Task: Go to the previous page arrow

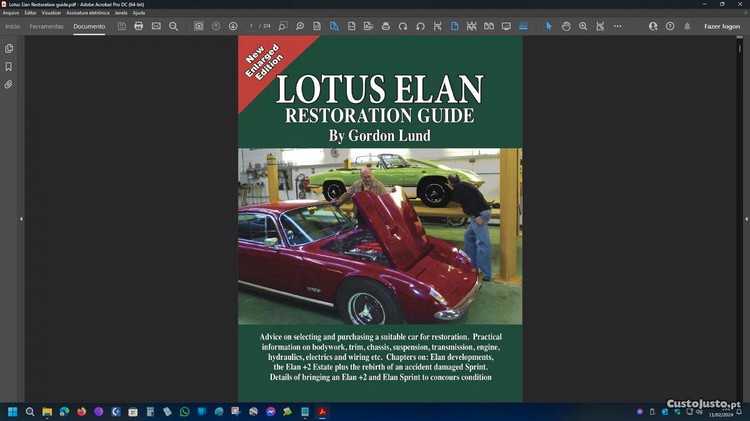Action: tap(216, 26)
